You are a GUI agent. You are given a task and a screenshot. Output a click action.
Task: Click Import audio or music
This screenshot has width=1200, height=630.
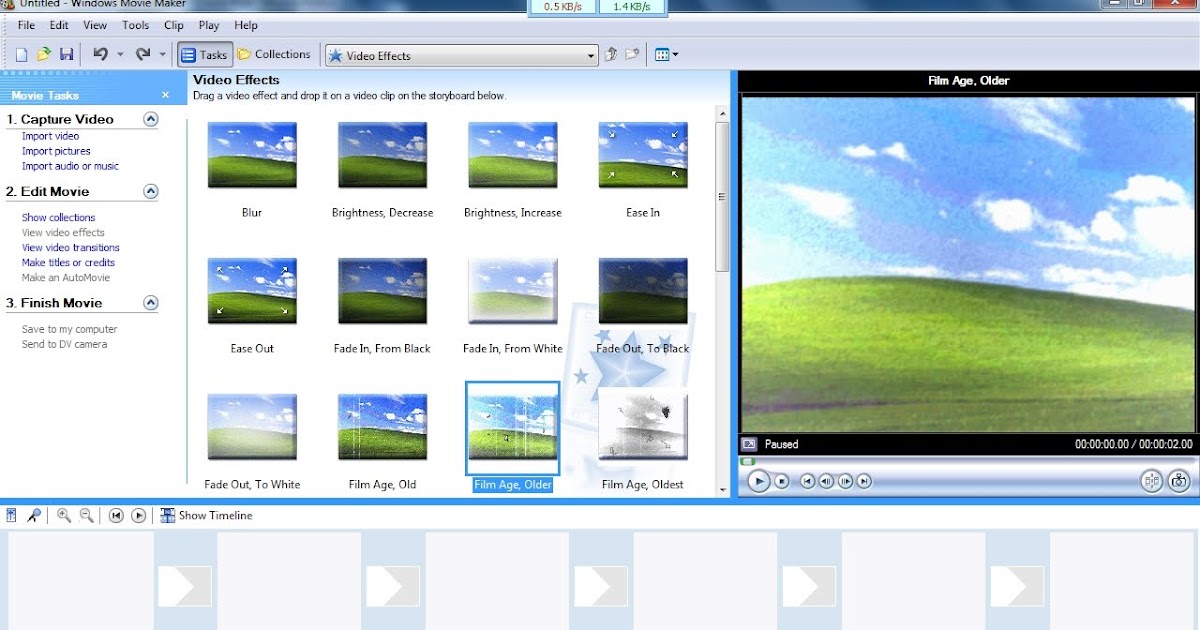tap(70, 166)
